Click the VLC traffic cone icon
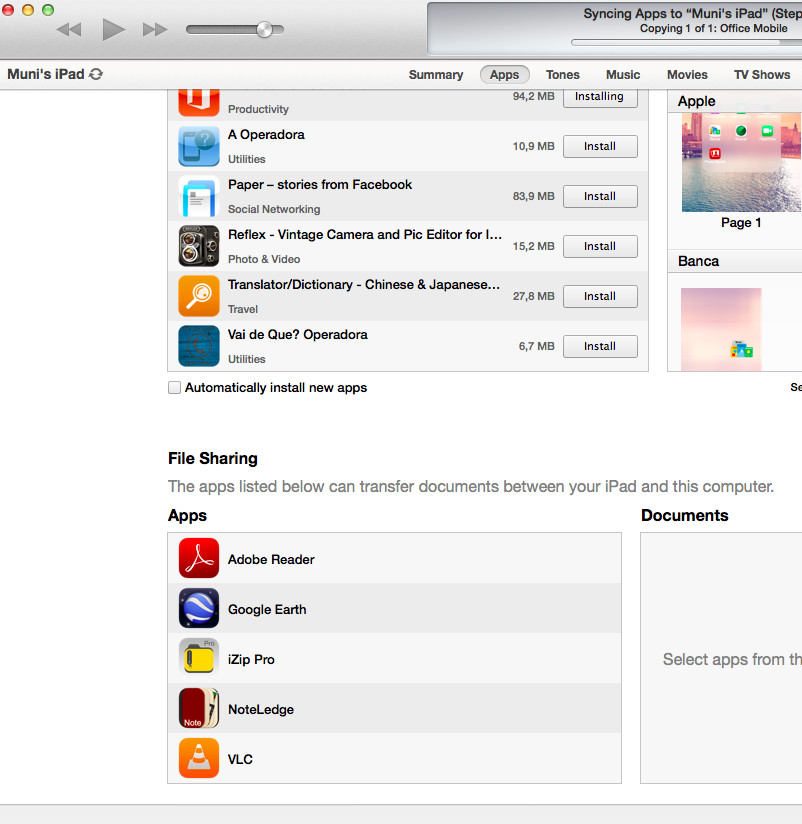 tap(198, 759)
